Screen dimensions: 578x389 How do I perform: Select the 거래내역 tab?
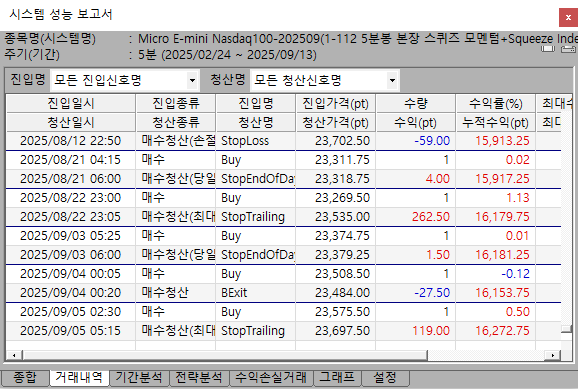point(79,378)
